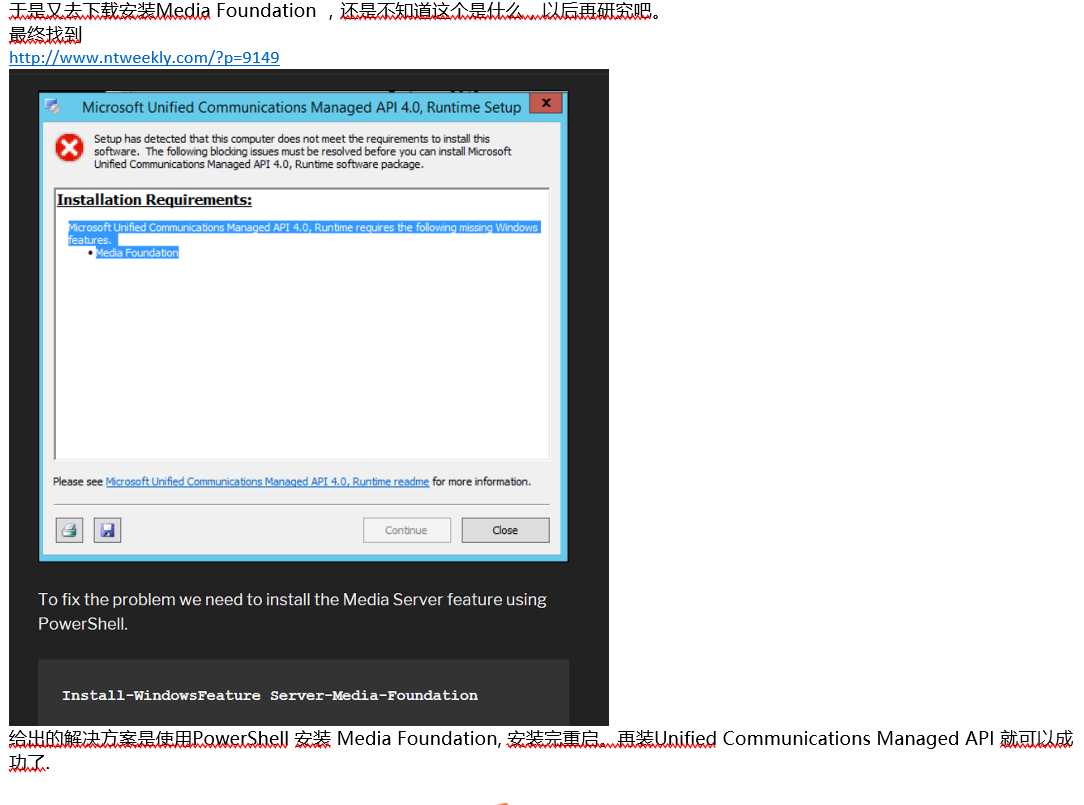Click the setup icon in title bar
The image size is (1084, 805).
[53, 107]
